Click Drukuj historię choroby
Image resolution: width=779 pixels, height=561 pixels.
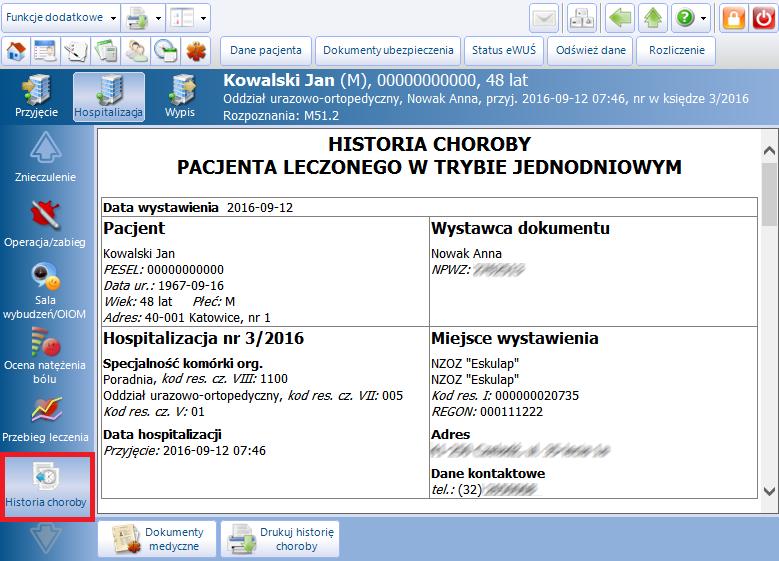point(280,539)
